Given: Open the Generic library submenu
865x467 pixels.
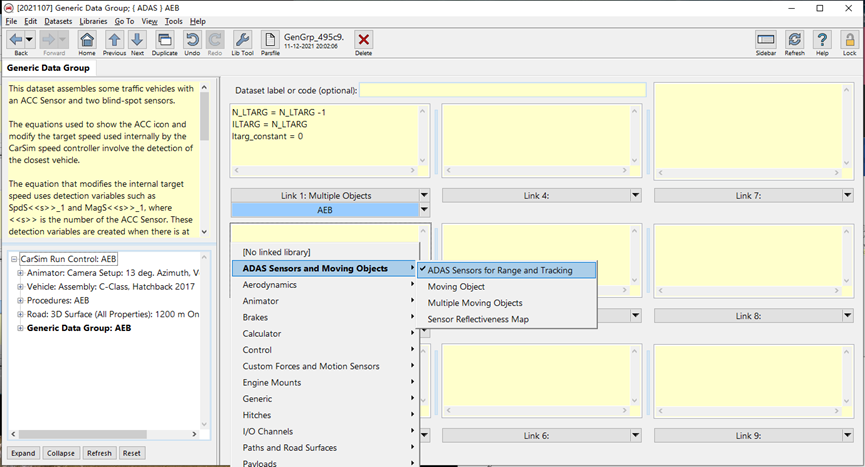Looking at the screenshot, I should click(x=325, y=399).
